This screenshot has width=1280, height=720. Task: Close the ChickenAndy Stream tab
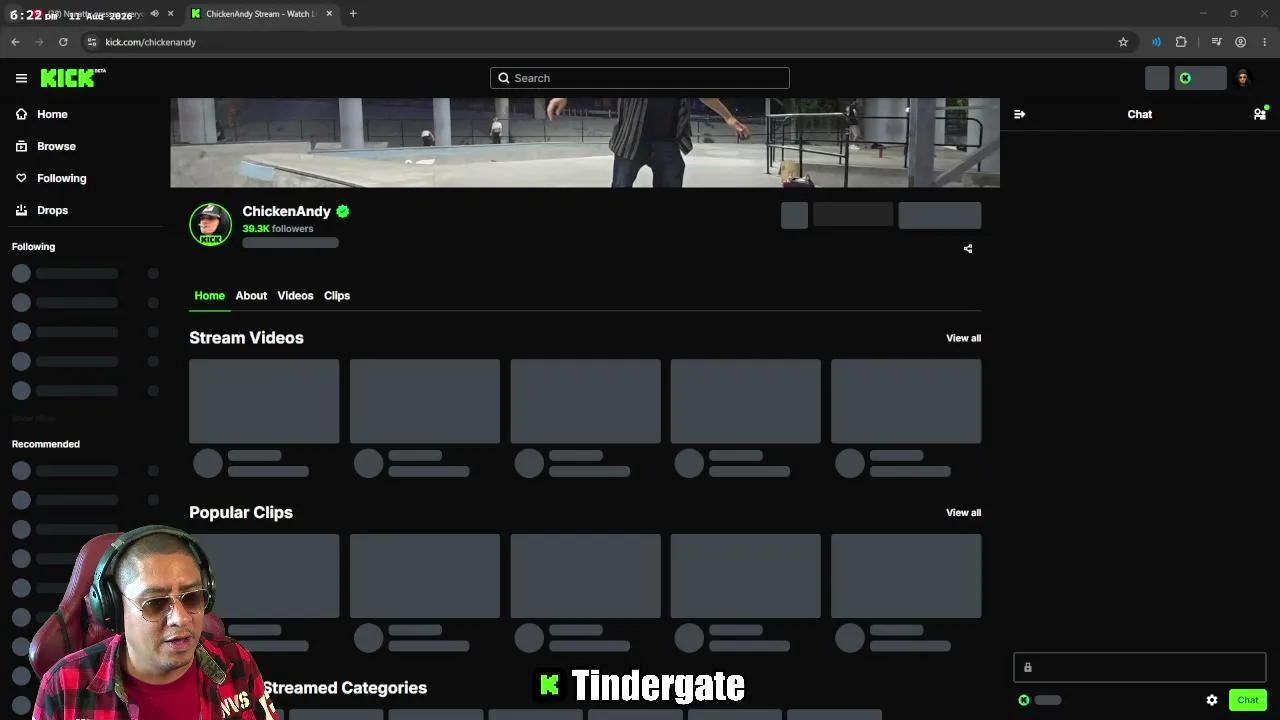click(329, 14)
